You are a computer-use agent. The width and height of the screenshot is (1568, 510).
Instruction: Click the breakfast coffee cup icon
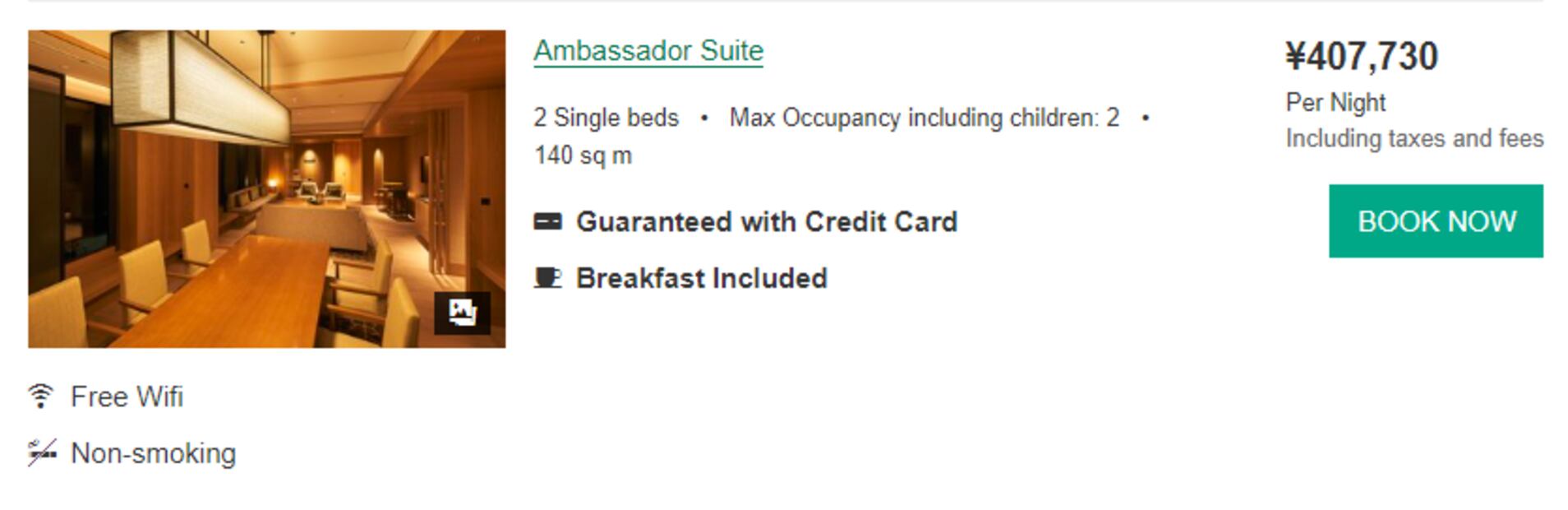[547, 278]
